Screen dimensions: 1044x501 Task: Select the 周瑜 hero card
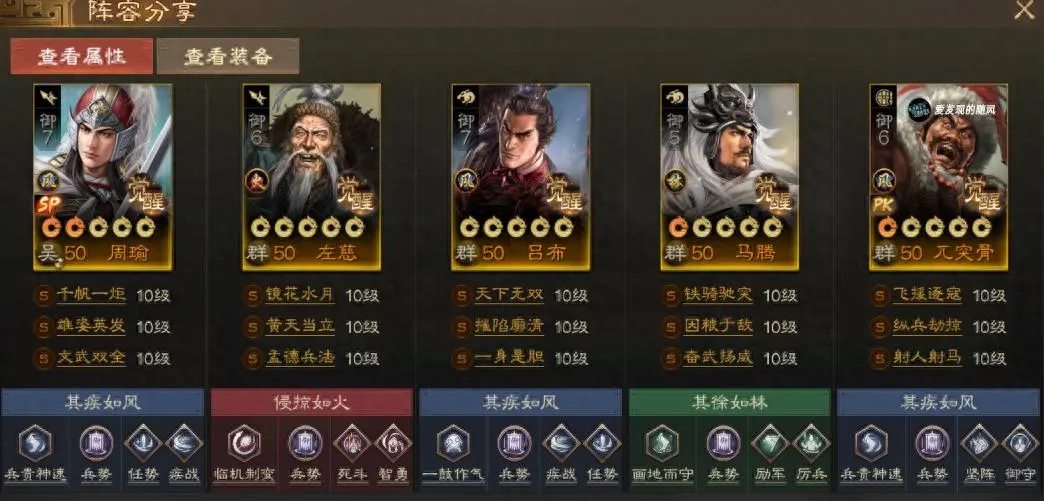click(x=103, y=177)
